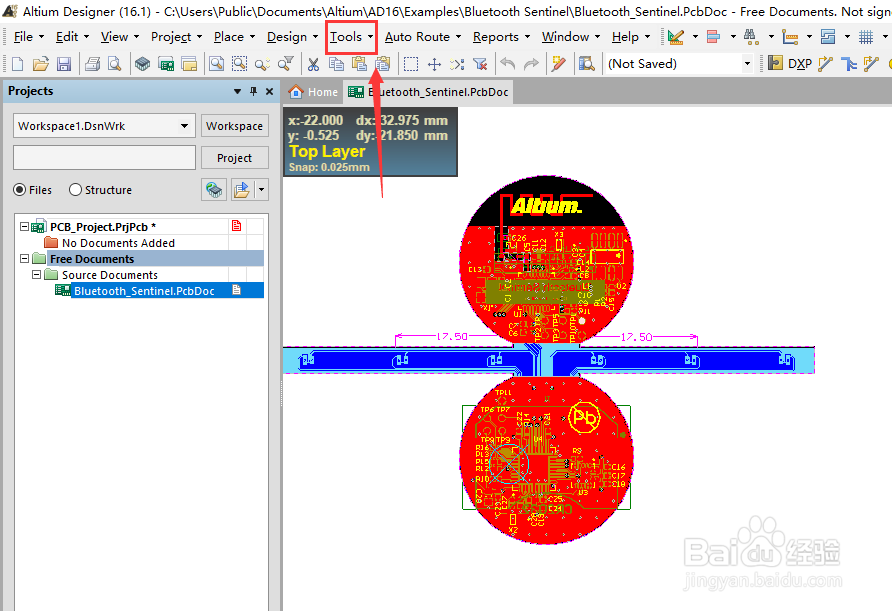Open the Workspace1.DsnWrk combo box
The height and width of the screenshot is (611, 892).
[104, 126]
